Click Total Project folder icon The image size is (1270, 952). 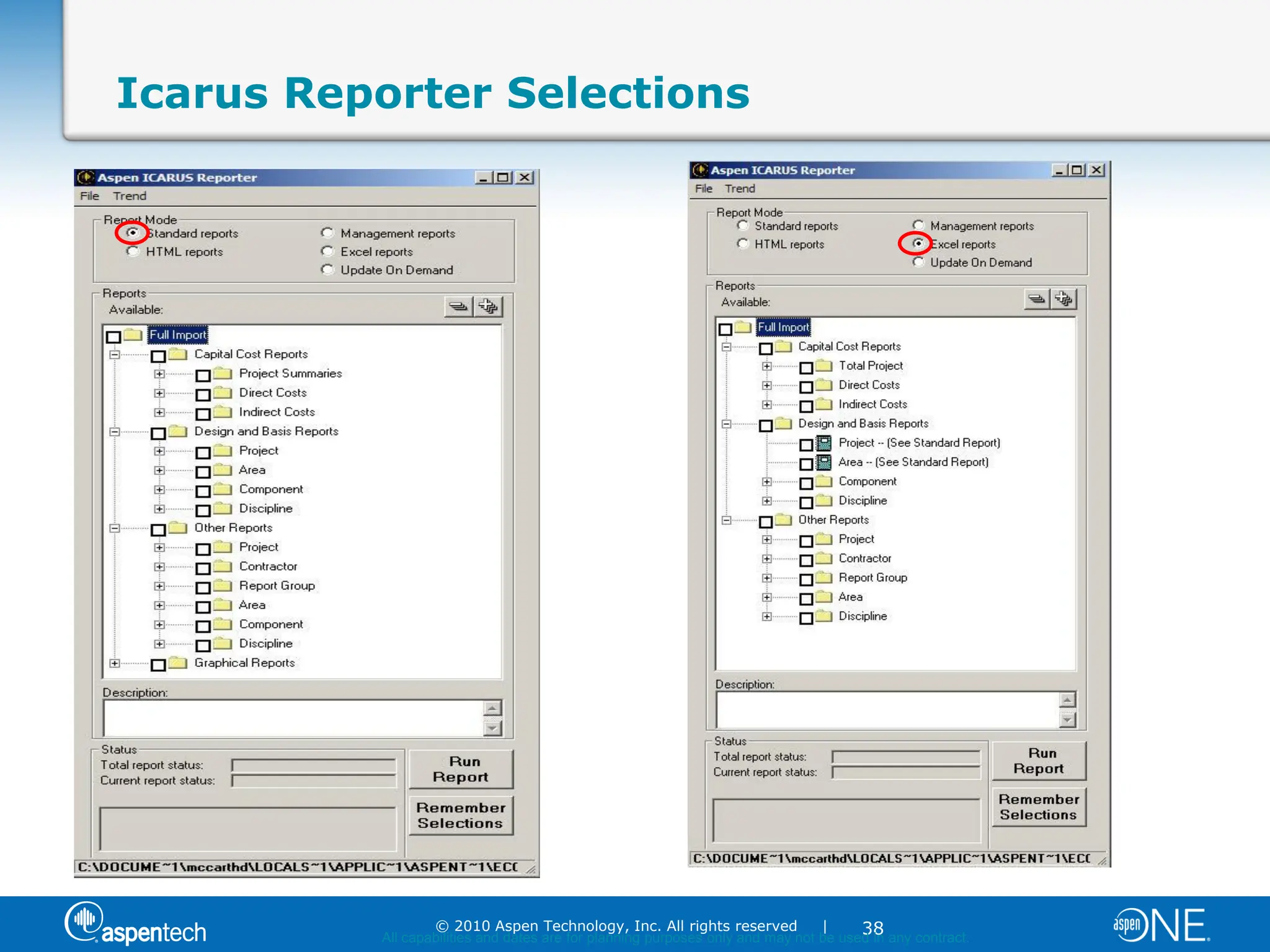click(x=824, y=366)
